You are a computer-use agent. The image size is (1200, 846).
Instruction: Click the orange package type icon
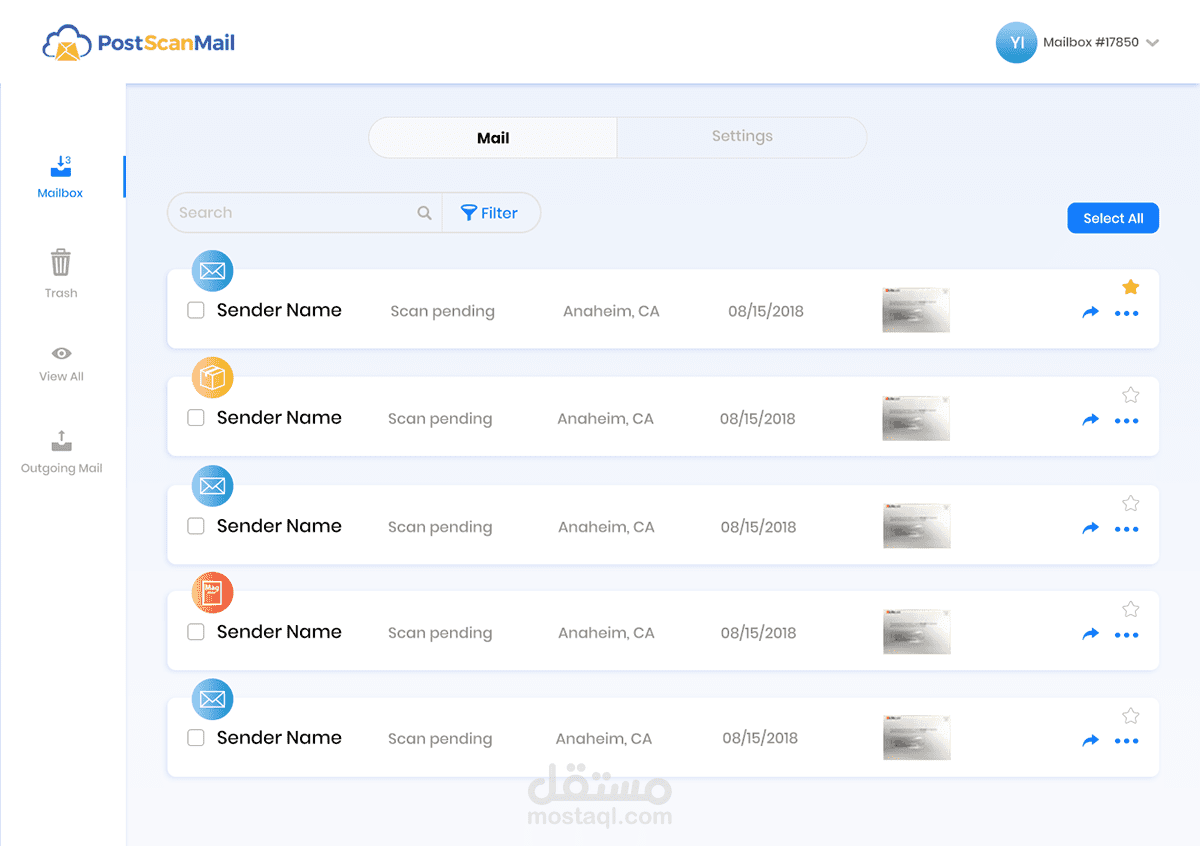212,378
